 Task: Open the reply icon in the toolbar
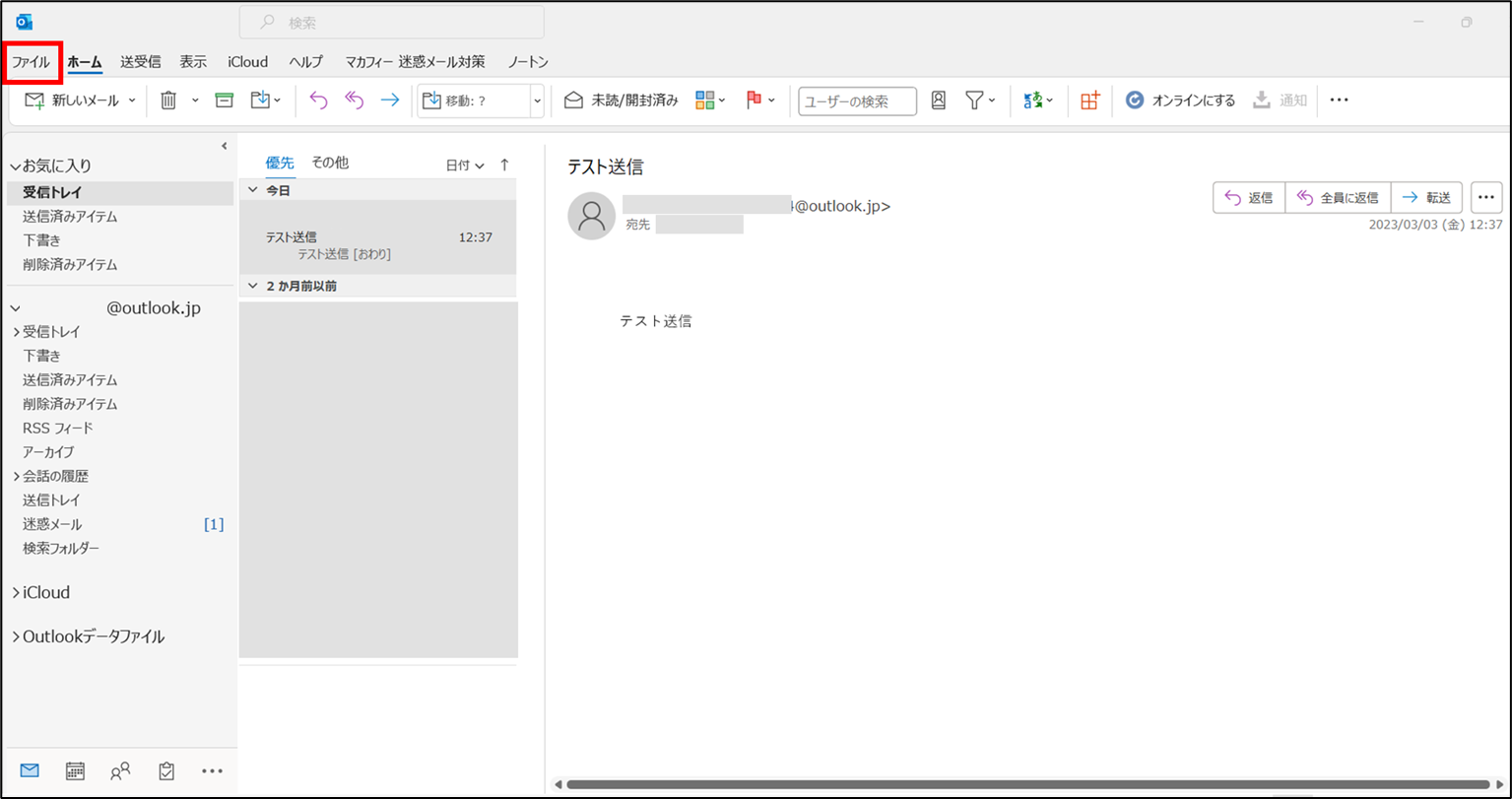point(317,100)
